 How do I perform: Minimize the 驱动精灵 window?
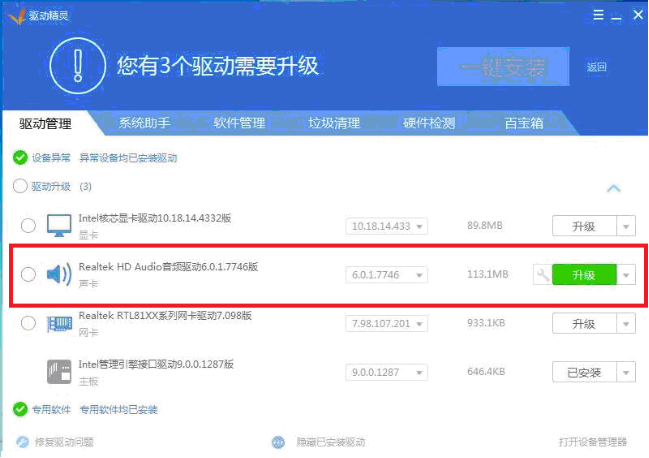point(617,17)
